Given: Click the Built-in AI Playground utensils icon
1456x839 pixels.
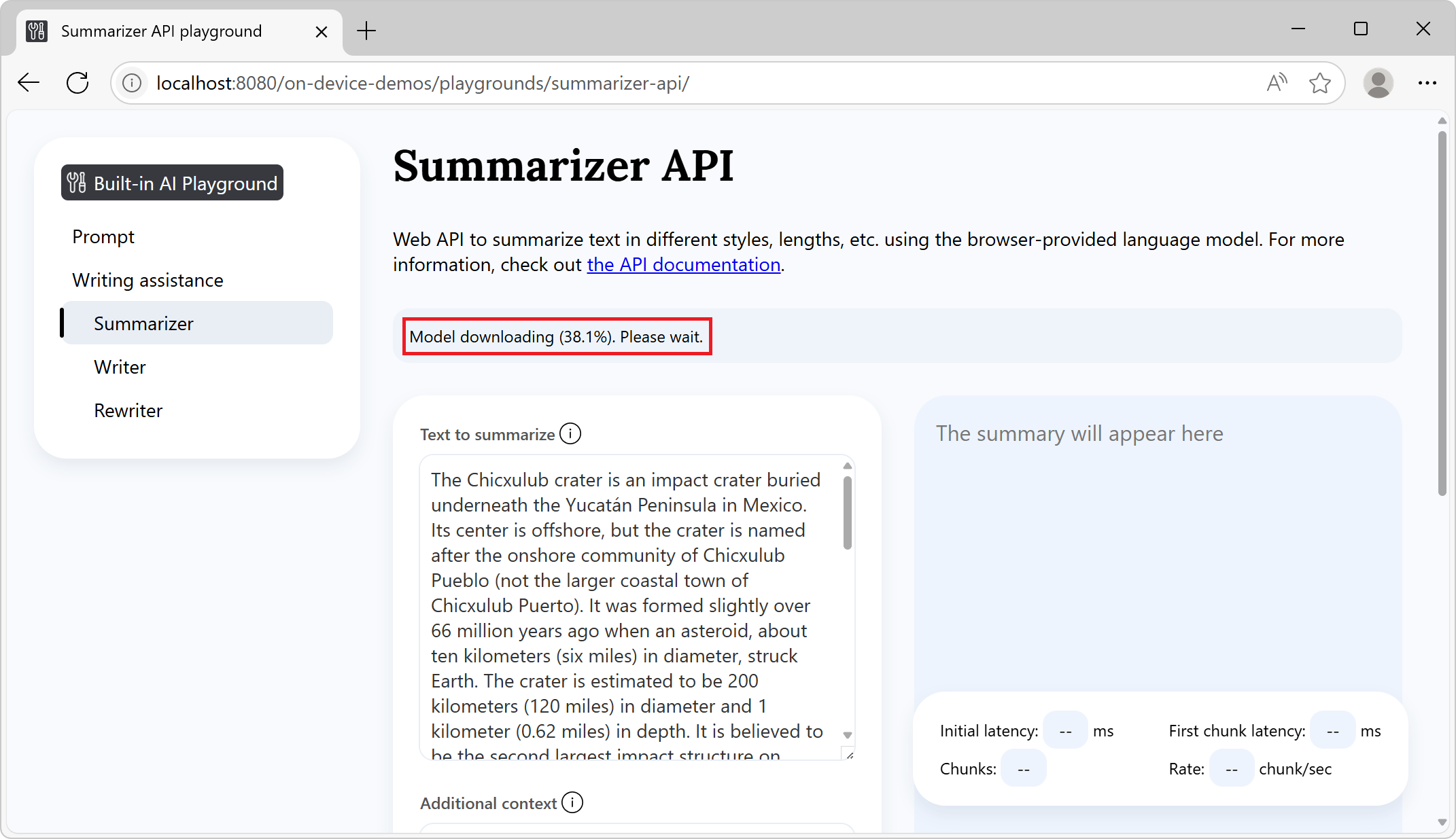Looking at the screenshot, I should (76, 182).
